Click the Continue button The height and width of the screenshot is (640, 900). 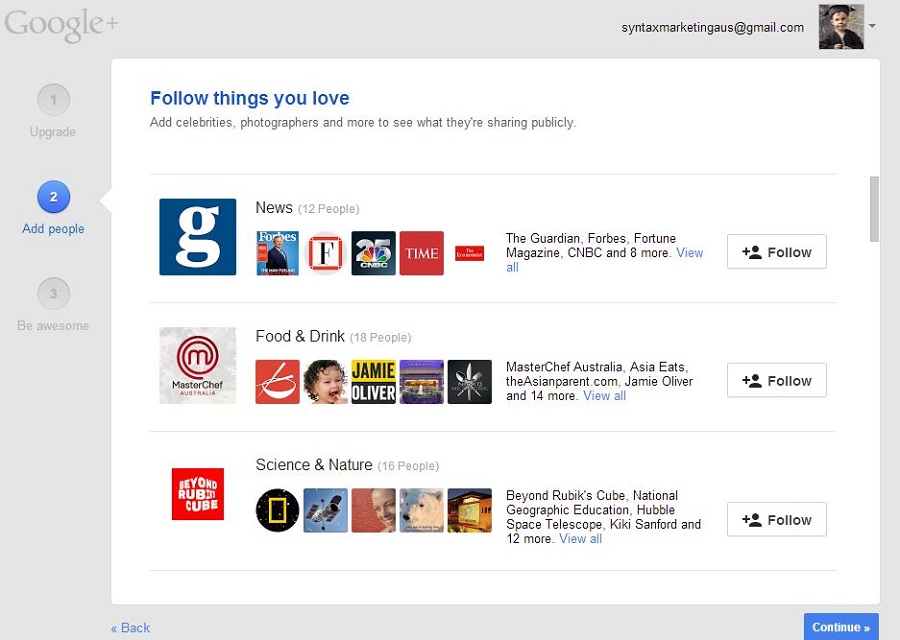(841, 627)
